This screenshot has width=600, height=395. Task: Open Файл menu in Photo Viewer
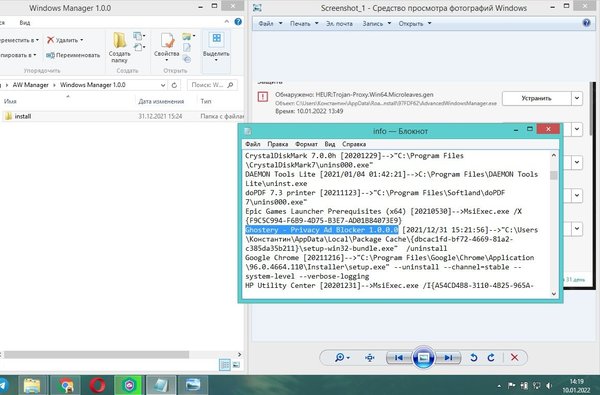pyautogui.click(x=270, y=23)
